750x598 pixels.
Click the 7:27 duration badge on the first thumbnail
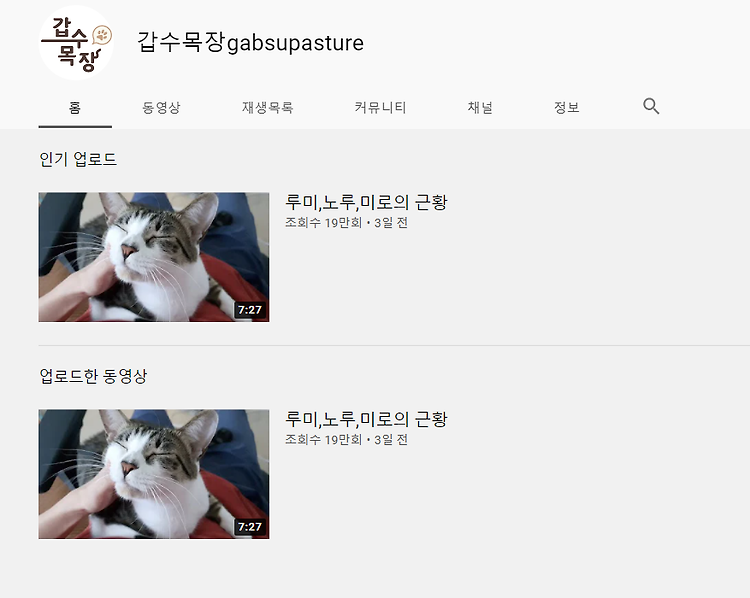[x=250, y=310]
